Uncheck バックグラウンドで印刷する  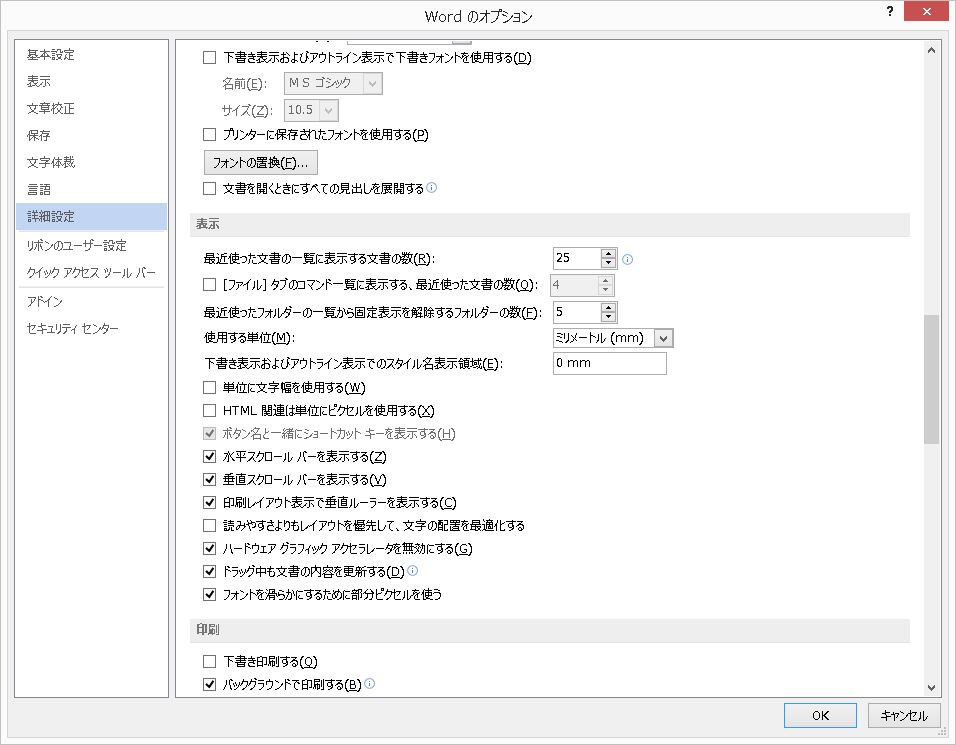(x=209, y=685)
